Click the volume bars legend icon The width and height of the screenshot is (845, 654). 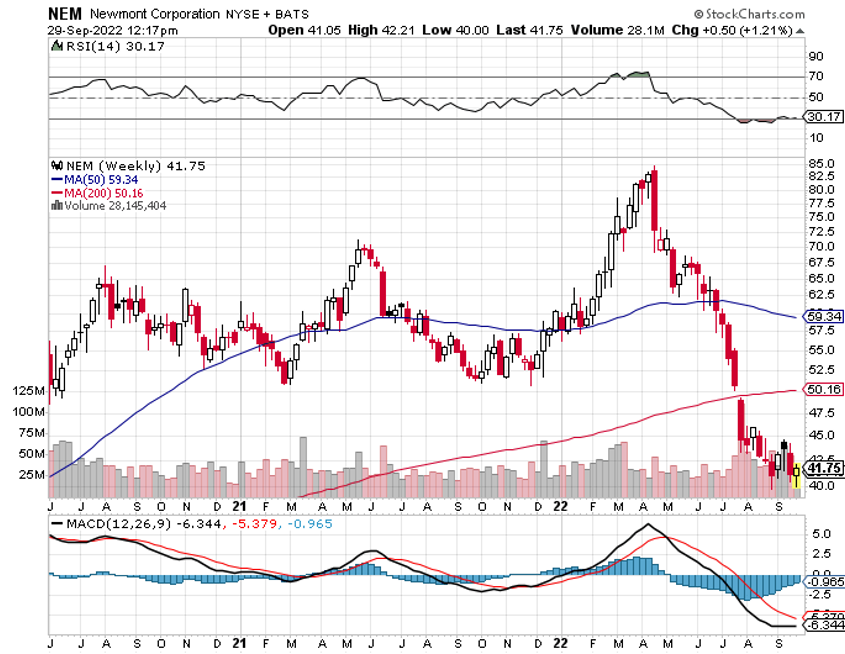(57, 205)
